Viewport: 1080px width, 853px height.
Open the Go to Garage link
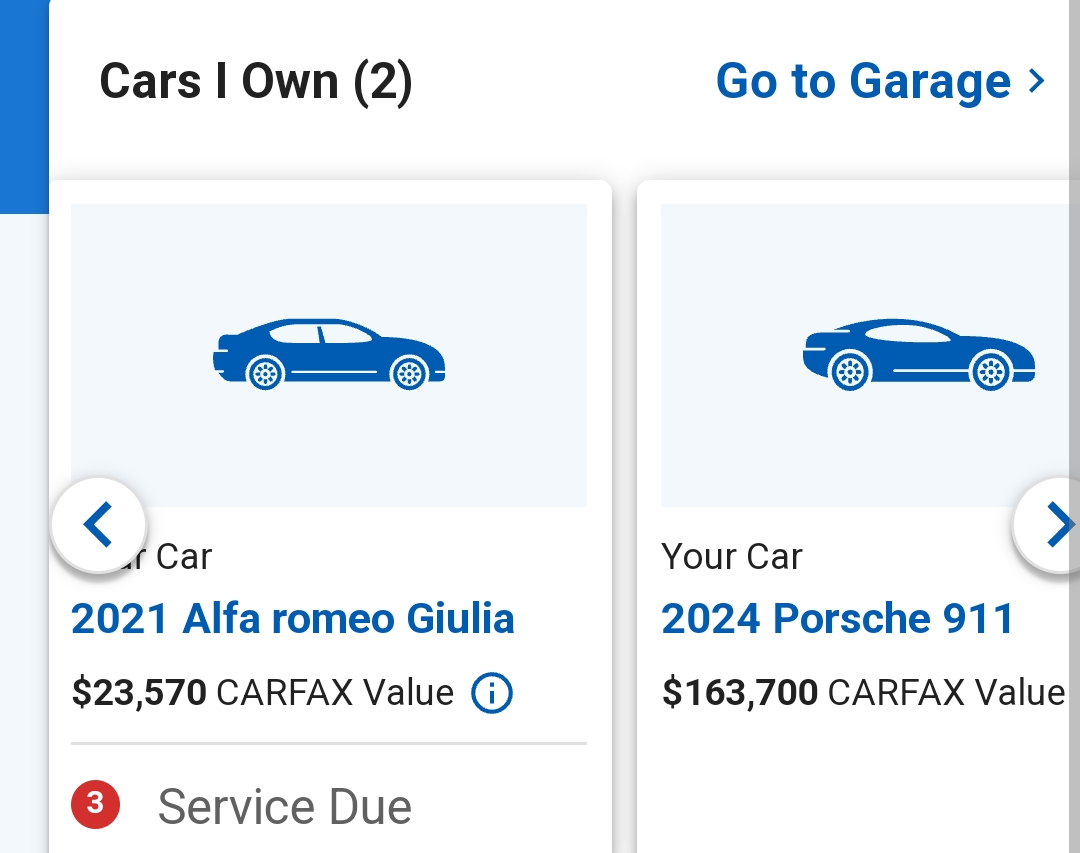(x=863, y=81)
